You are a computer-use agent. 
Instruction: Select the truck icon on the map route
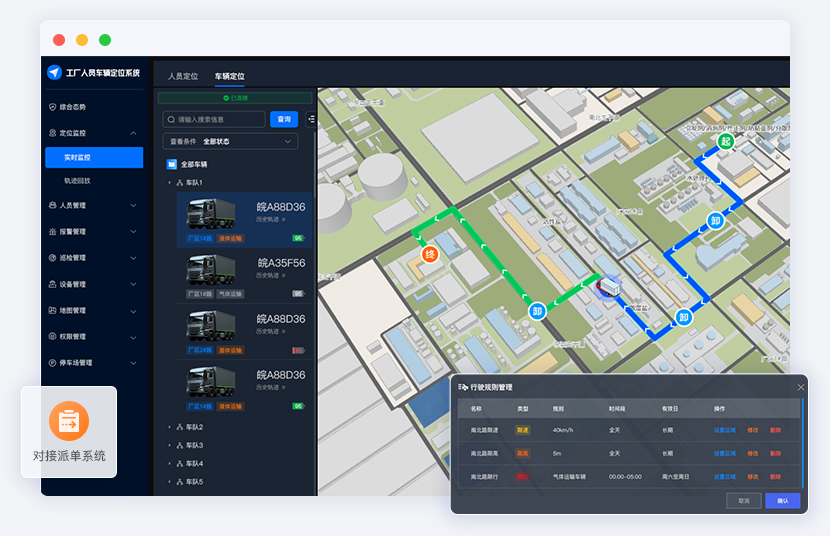tap(608, 288)
